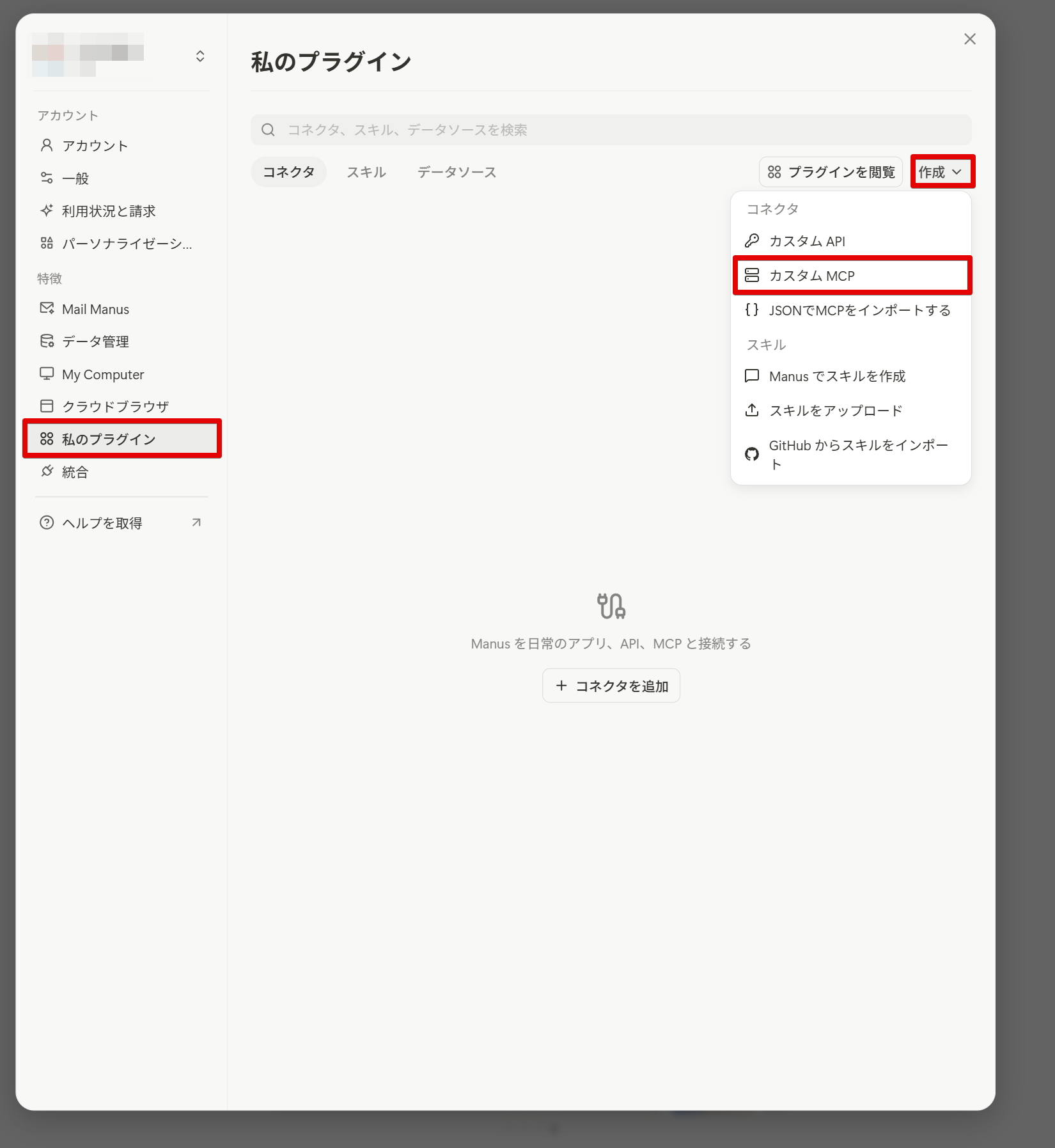Image resolution: width=1055 pixels, height=1148 pixels.
Task: Click the database icon beside データ管理
Action: point(47,341)
